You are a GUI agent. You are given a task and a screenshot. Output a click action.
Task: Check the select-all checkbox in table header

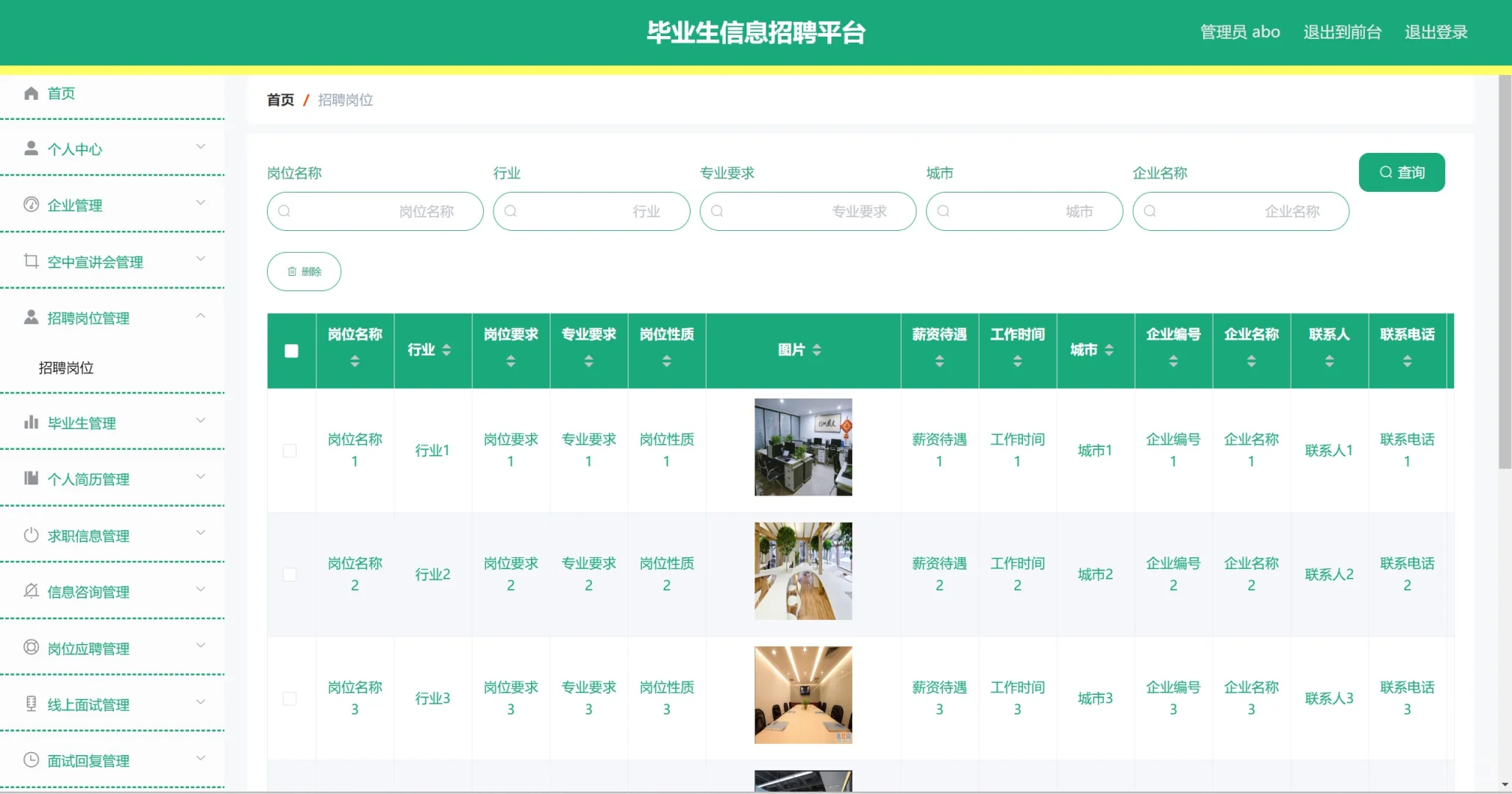[291, 351]
